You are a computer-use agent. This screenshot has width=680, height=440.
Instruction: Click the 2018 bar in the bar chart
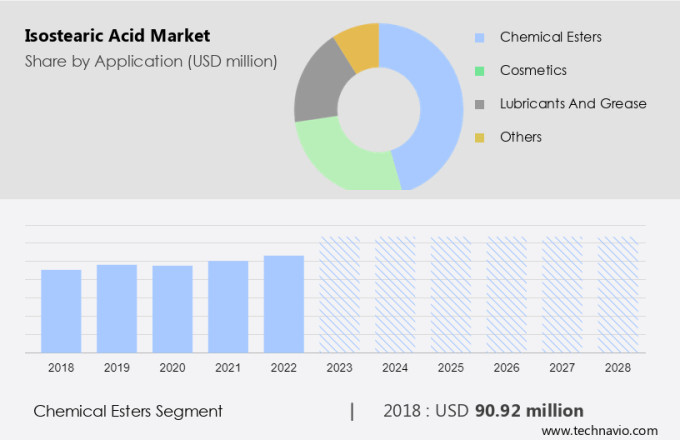[61, 310]
